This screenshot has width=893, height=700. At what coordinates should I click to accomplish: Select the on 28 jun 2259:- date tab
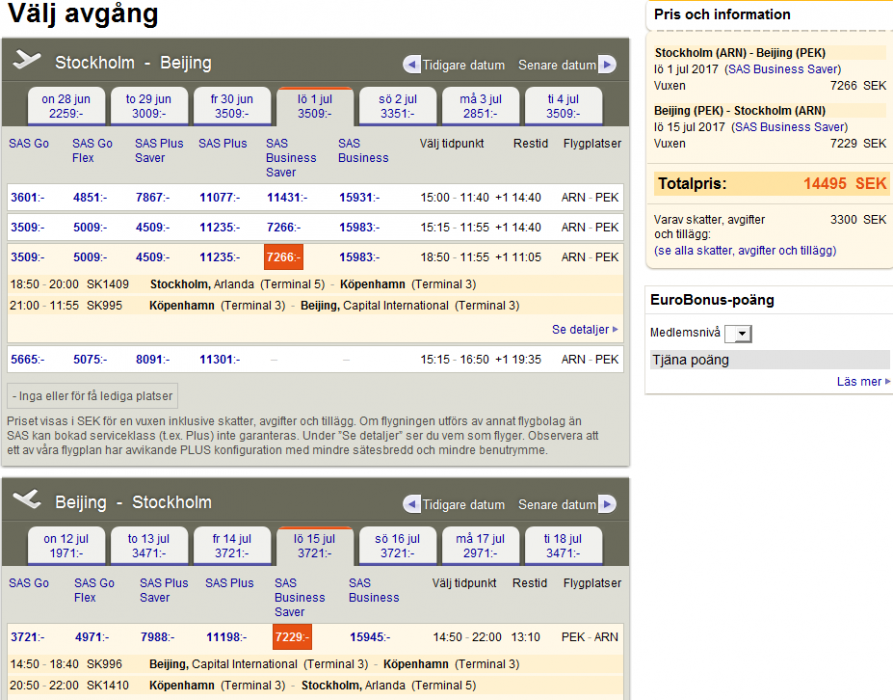click(66, 106)
